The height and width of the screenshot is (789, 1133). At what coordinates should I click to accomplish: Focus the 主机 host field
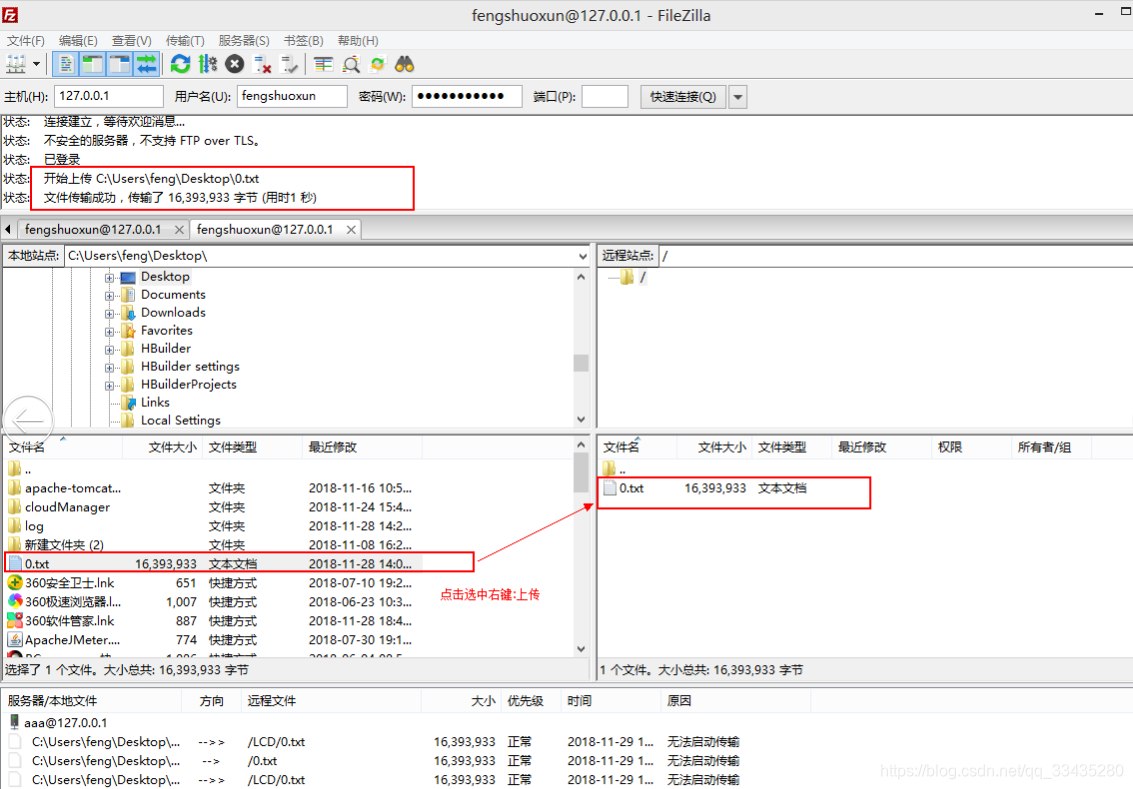(x=108, y=96)
